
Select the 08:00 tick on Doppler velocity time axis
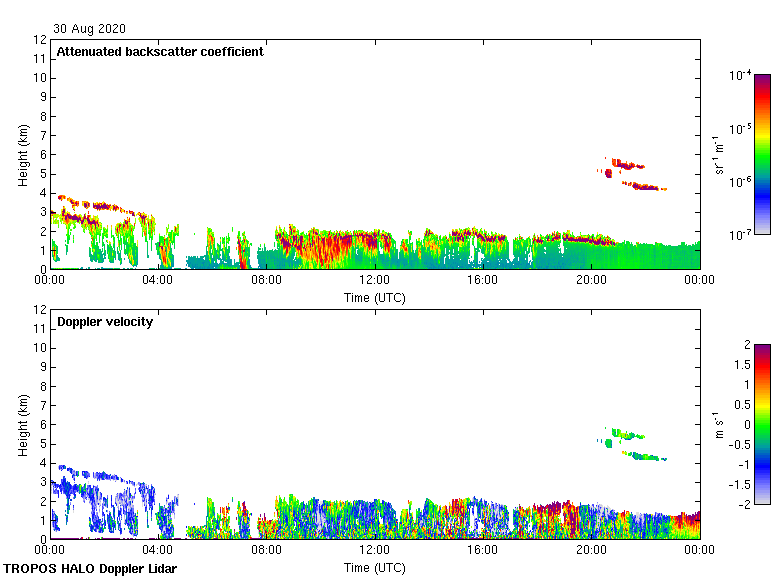266,551
